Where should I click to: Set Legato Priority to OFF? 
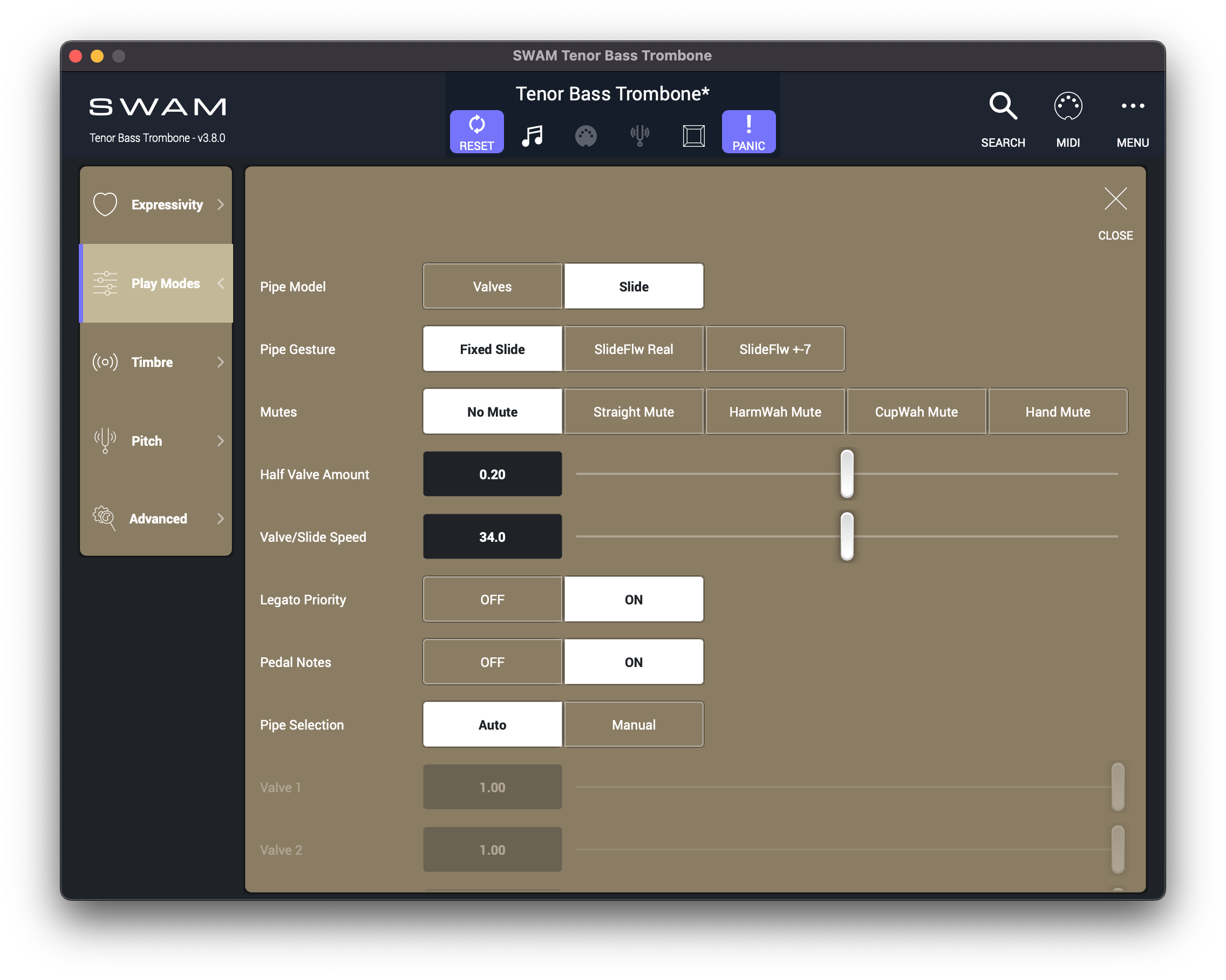pos(492,599)
